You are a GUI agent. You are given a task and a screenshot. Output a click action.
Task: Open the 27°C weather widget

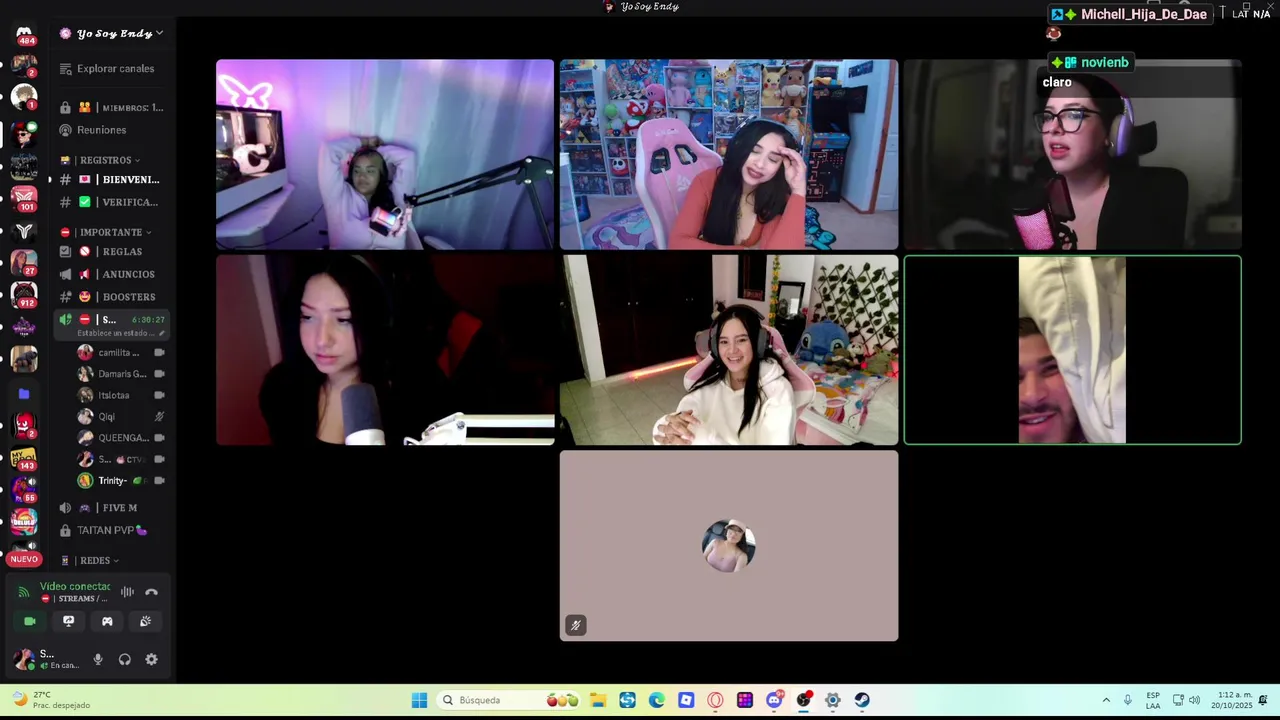pyautogui.click(x=50, y=700)
